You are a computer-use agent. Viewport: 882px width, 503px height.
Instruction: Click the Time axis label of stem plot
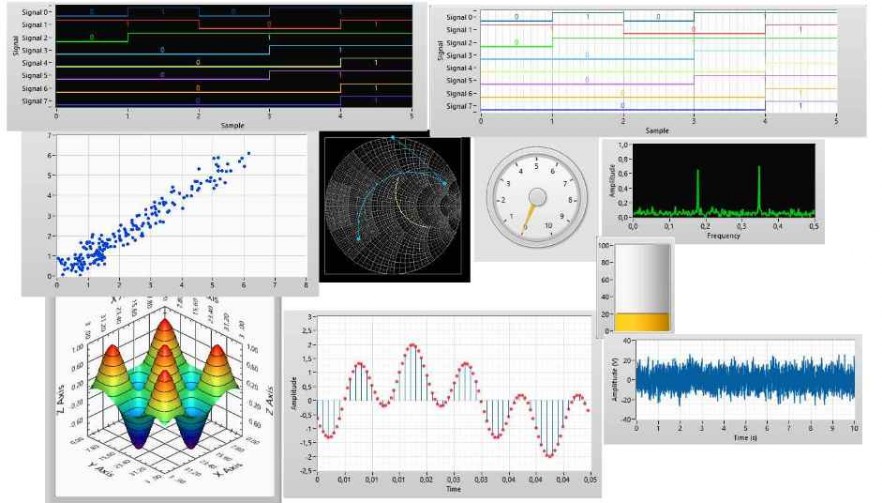click(453, 489)
